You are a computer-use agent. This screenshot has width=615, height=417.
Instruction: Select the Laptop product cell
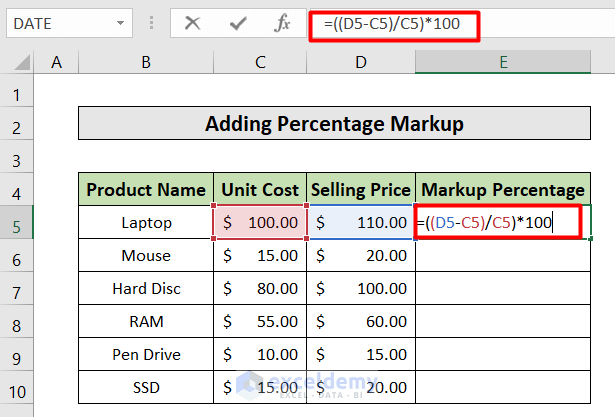(146, 222)
